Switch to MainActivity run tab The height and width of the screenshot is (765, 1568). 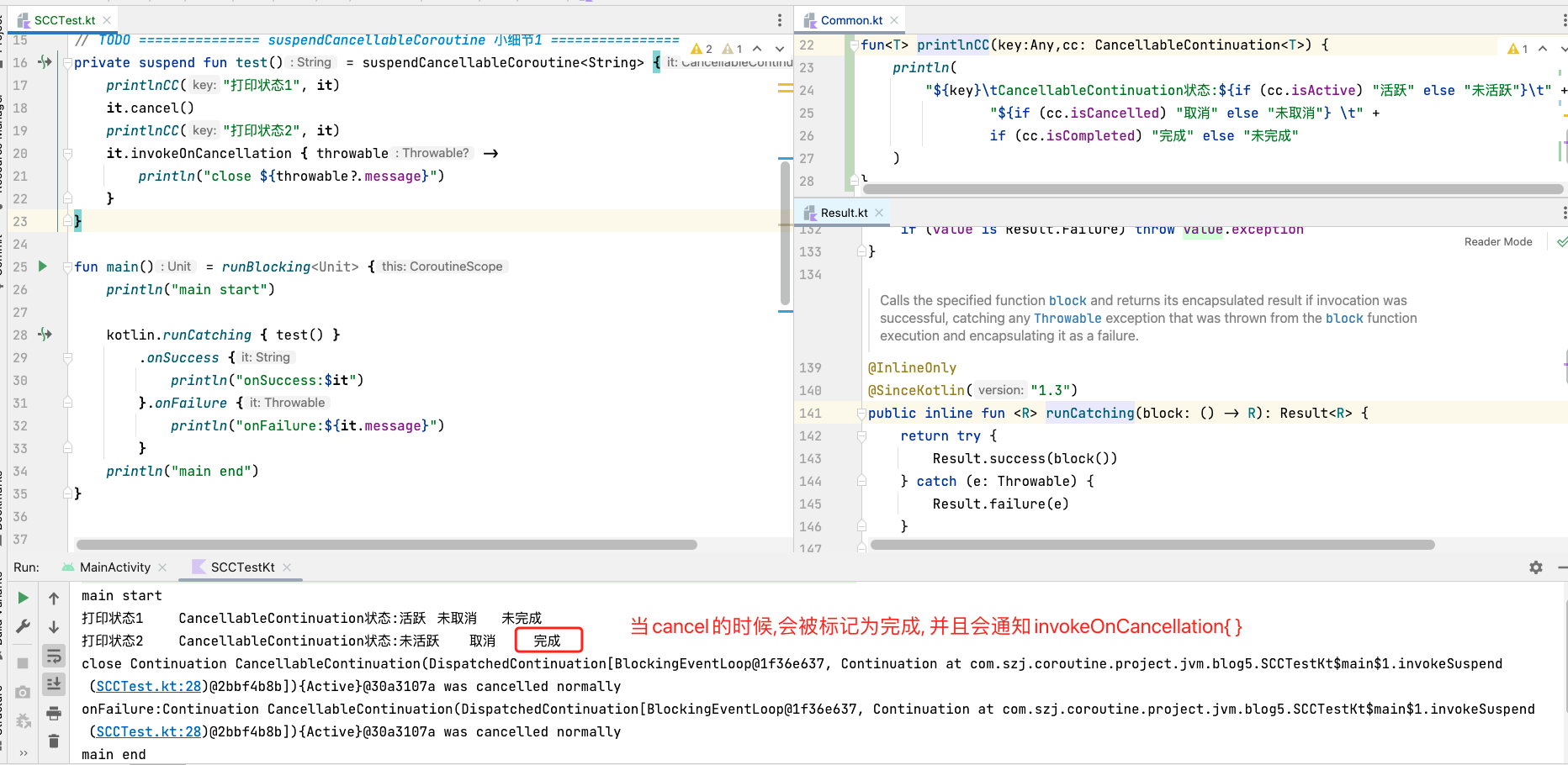click(114, 567)
